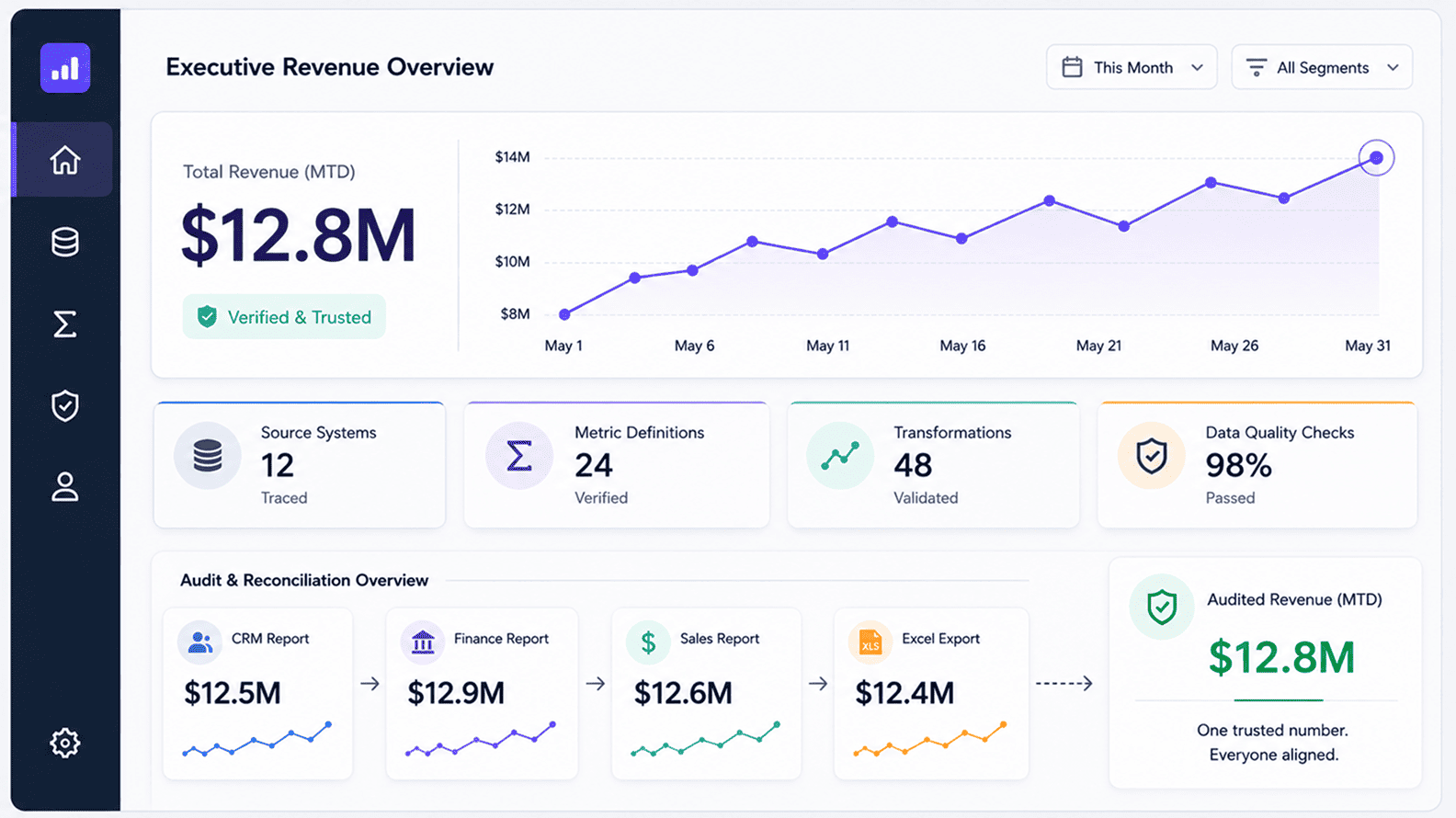This screenshot has width=1456, height=818.
Task: Click the $12.5M CRM Report value
Action: point(233,693)
